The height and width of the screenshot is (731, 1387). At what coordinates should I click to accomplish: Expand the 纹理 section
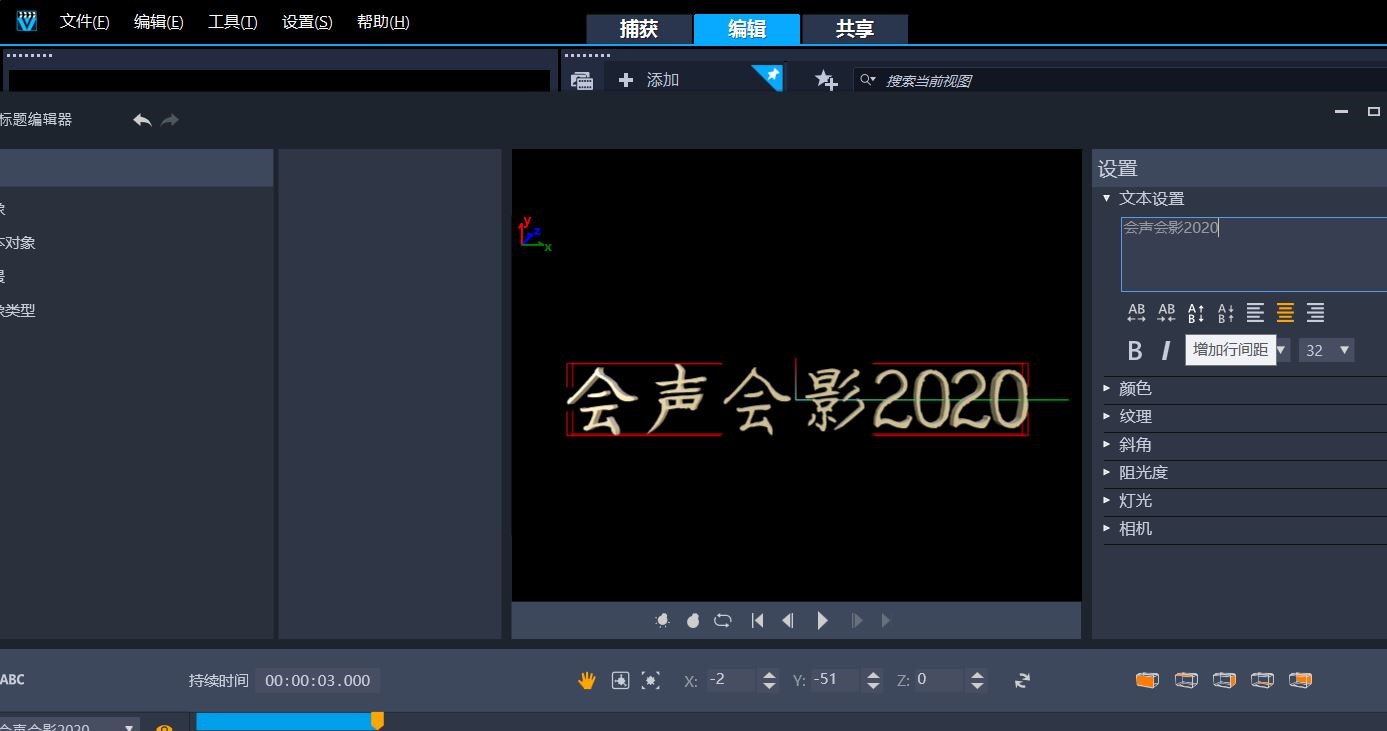[1107, 415]
